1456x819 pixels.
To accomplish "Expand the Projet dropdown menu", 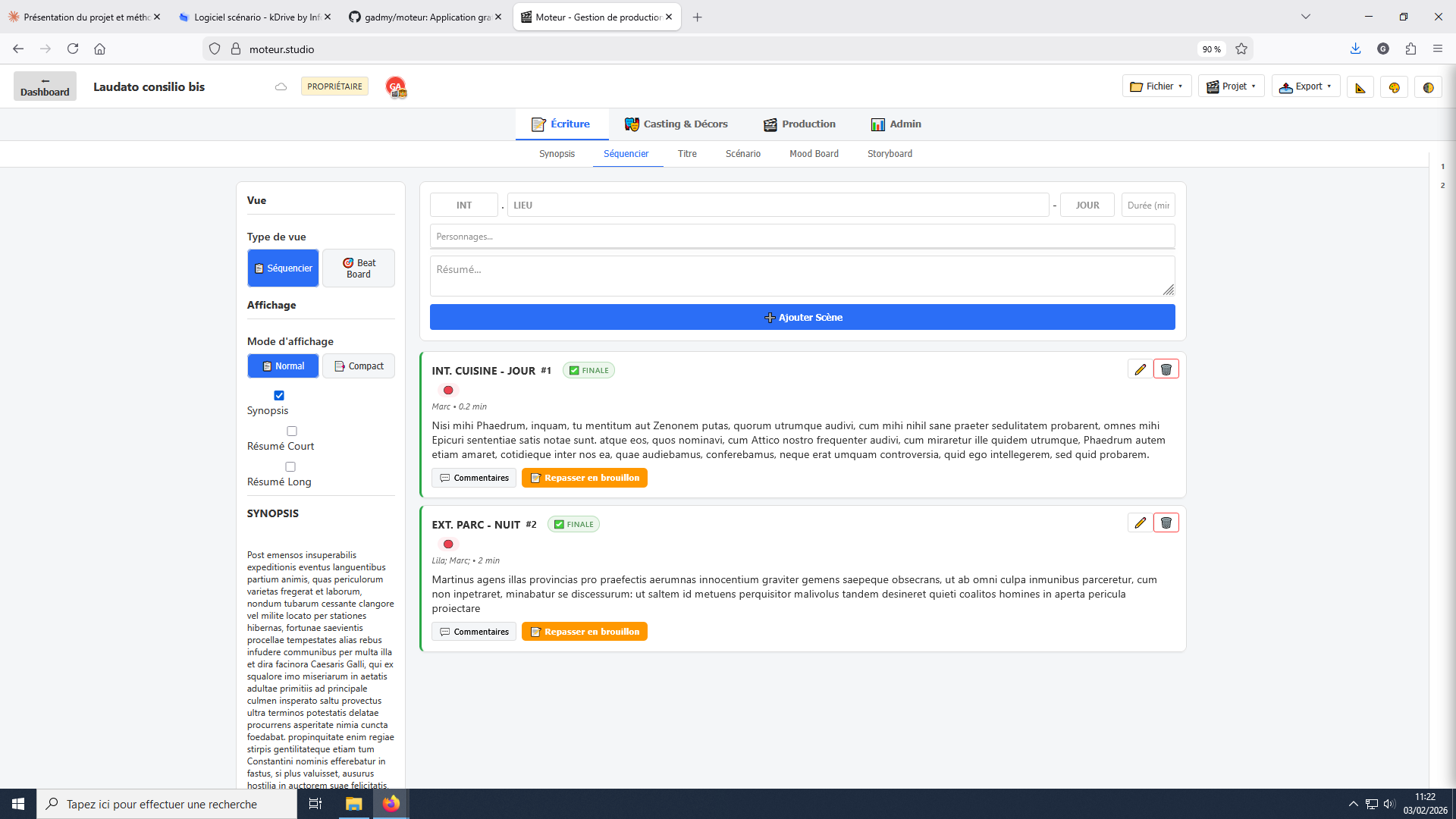I will pyautogui.click(x=1231, y=86).
